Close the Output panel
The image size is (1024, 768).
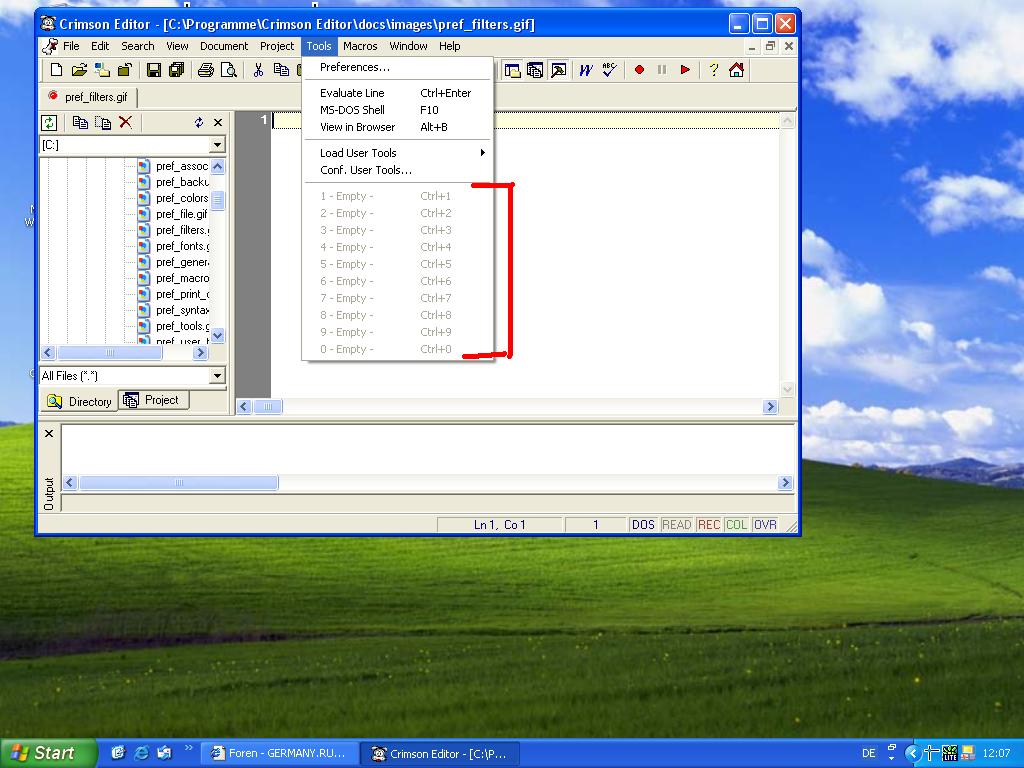point(49,433)
